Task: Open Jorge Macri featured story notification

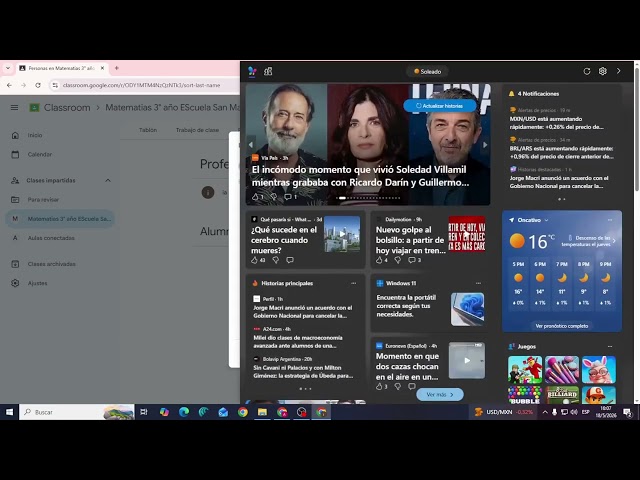Action: (x=559, y=182)
